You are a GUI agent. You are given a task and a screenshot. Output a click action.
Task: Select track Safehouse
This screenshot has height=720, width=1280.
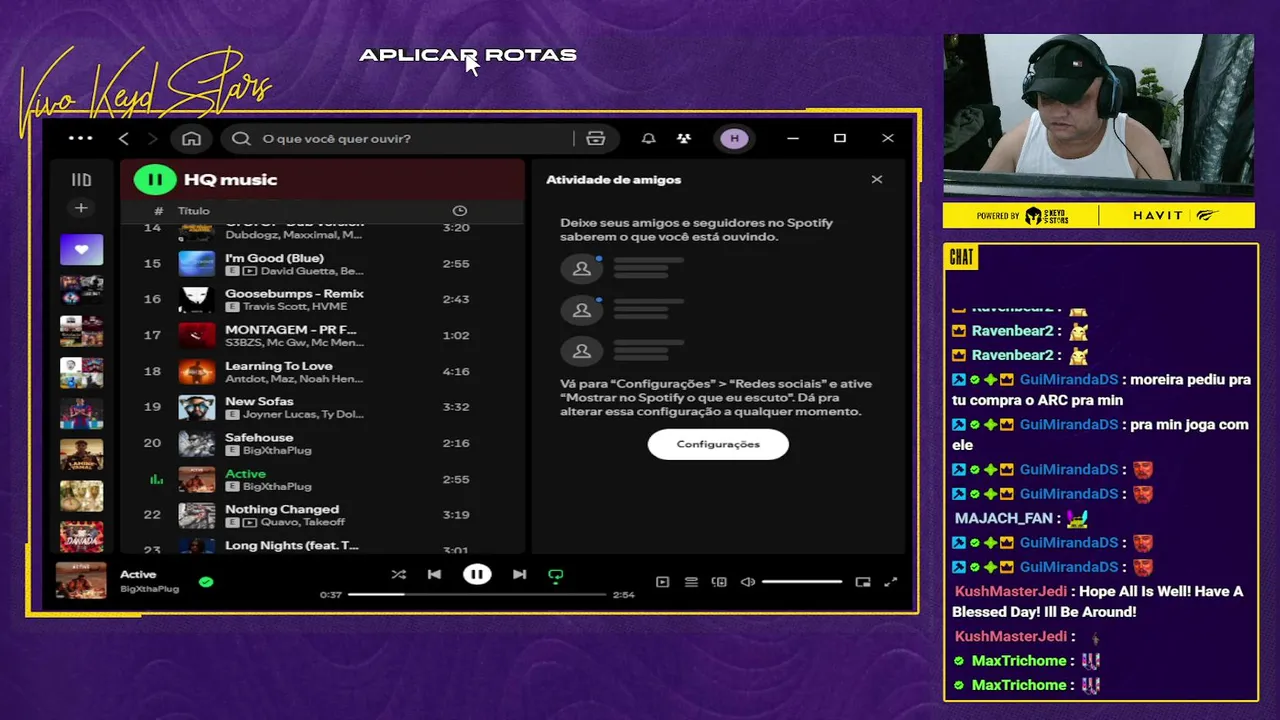[320, 443]
